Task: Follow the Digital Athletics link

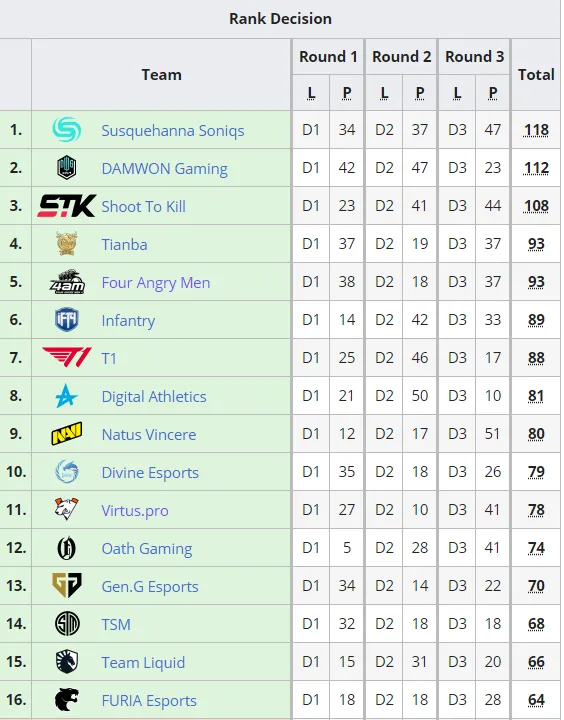Action: (154, 397)
